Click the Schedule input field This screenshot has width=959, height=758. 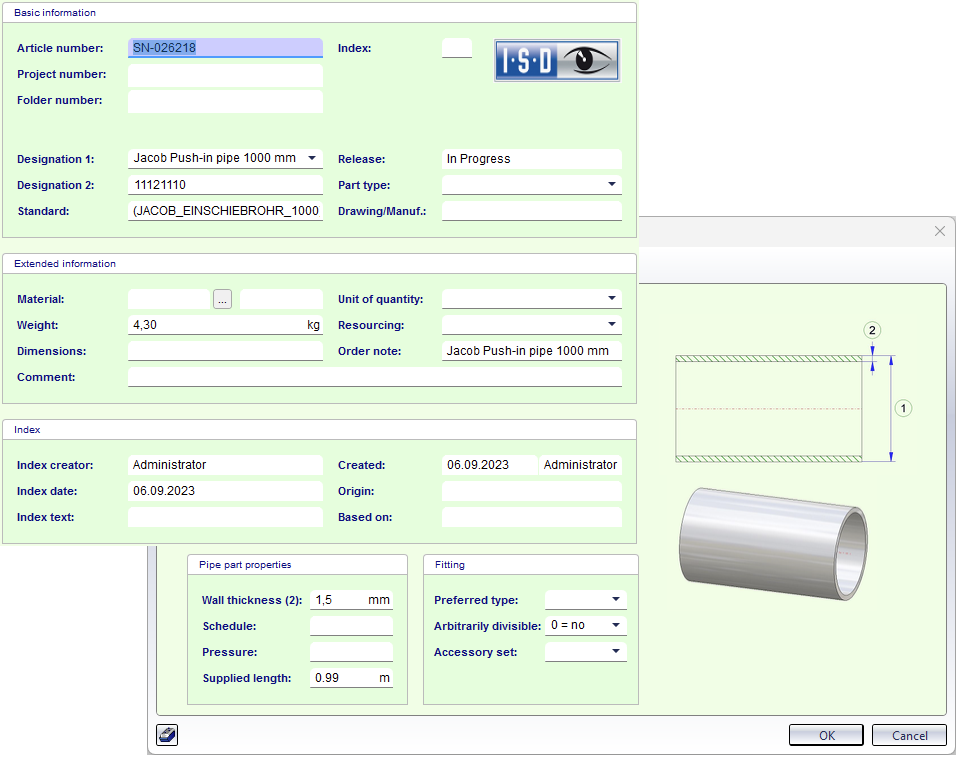pyautogui.click(x=351, y=626)
